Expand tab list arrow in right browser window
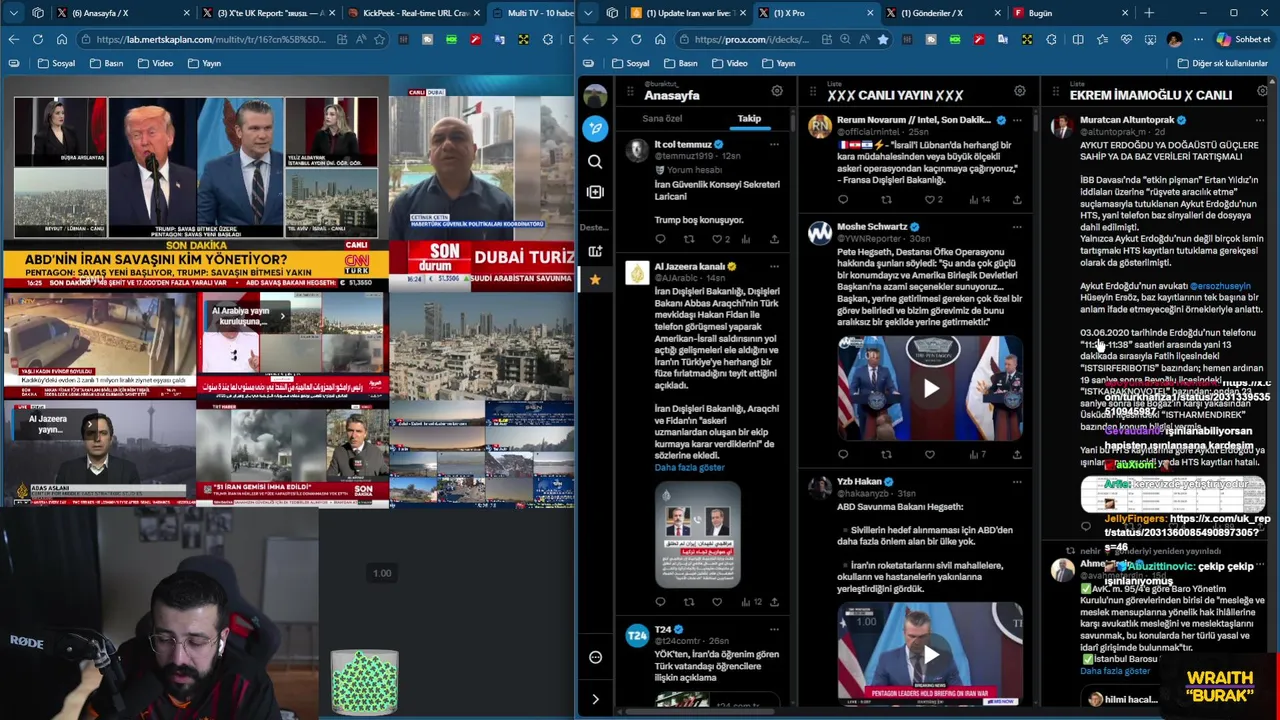The image size is (1280, 720). (588, 13)
